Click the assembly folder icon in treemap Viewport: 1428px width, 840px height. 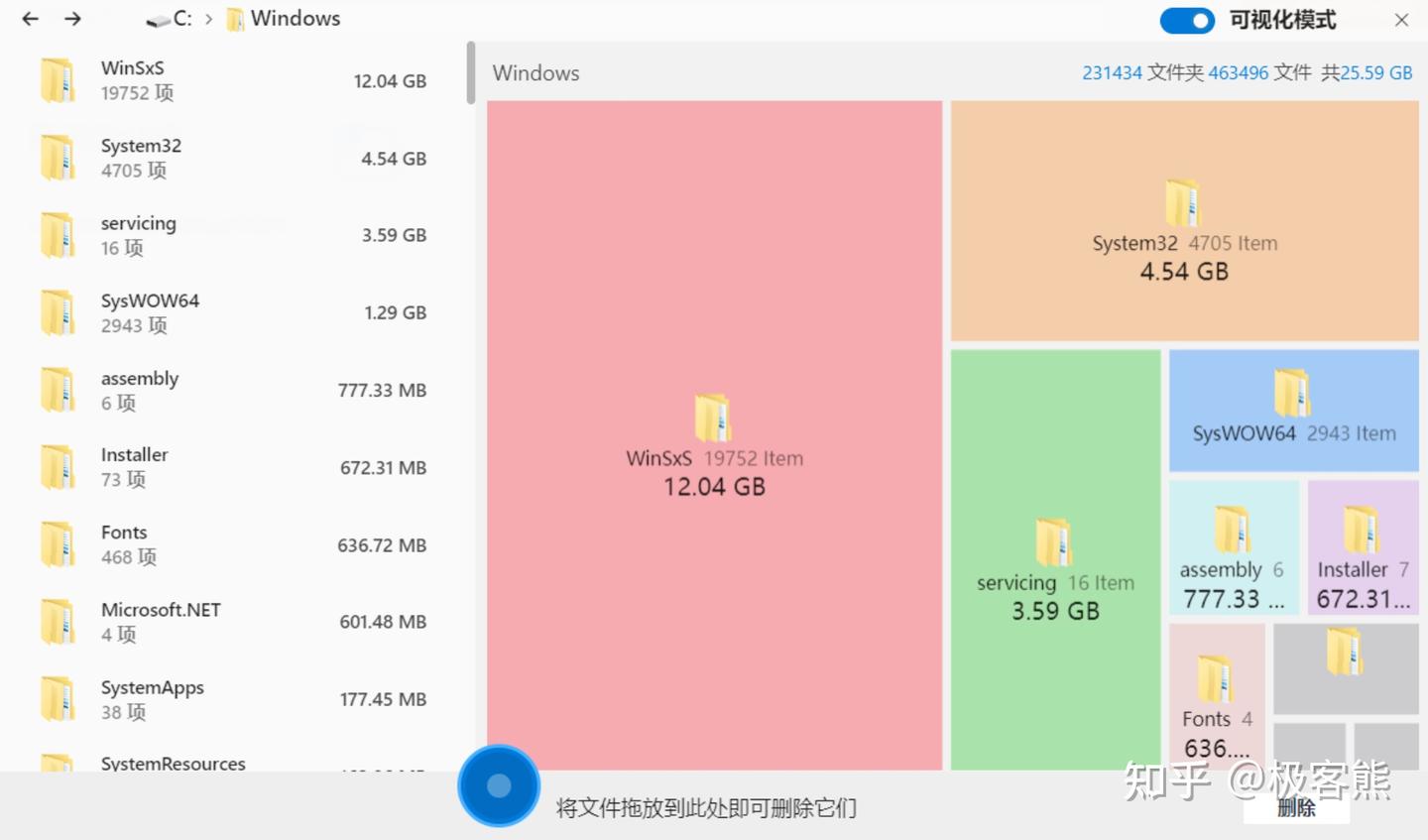[x=1232, y=530]
